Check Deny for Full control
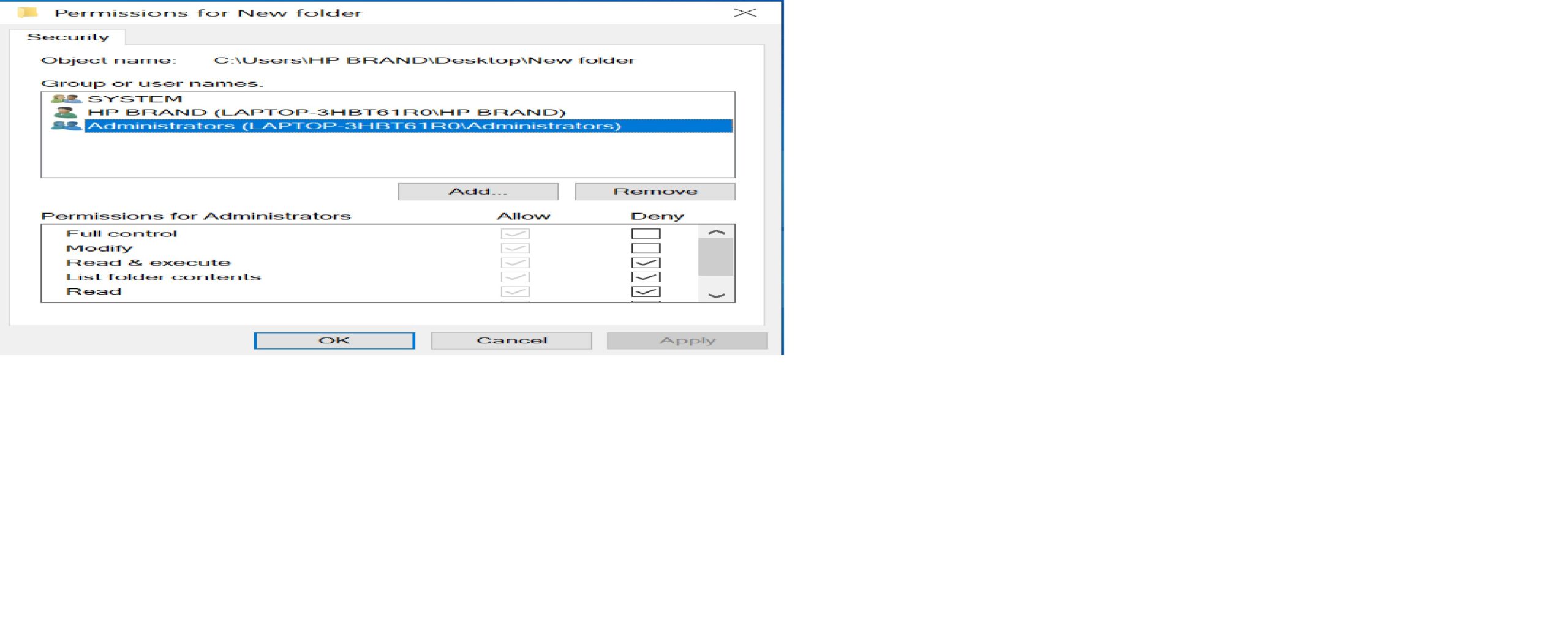This screenshot has width=1568, height=638. coord(647,232)
